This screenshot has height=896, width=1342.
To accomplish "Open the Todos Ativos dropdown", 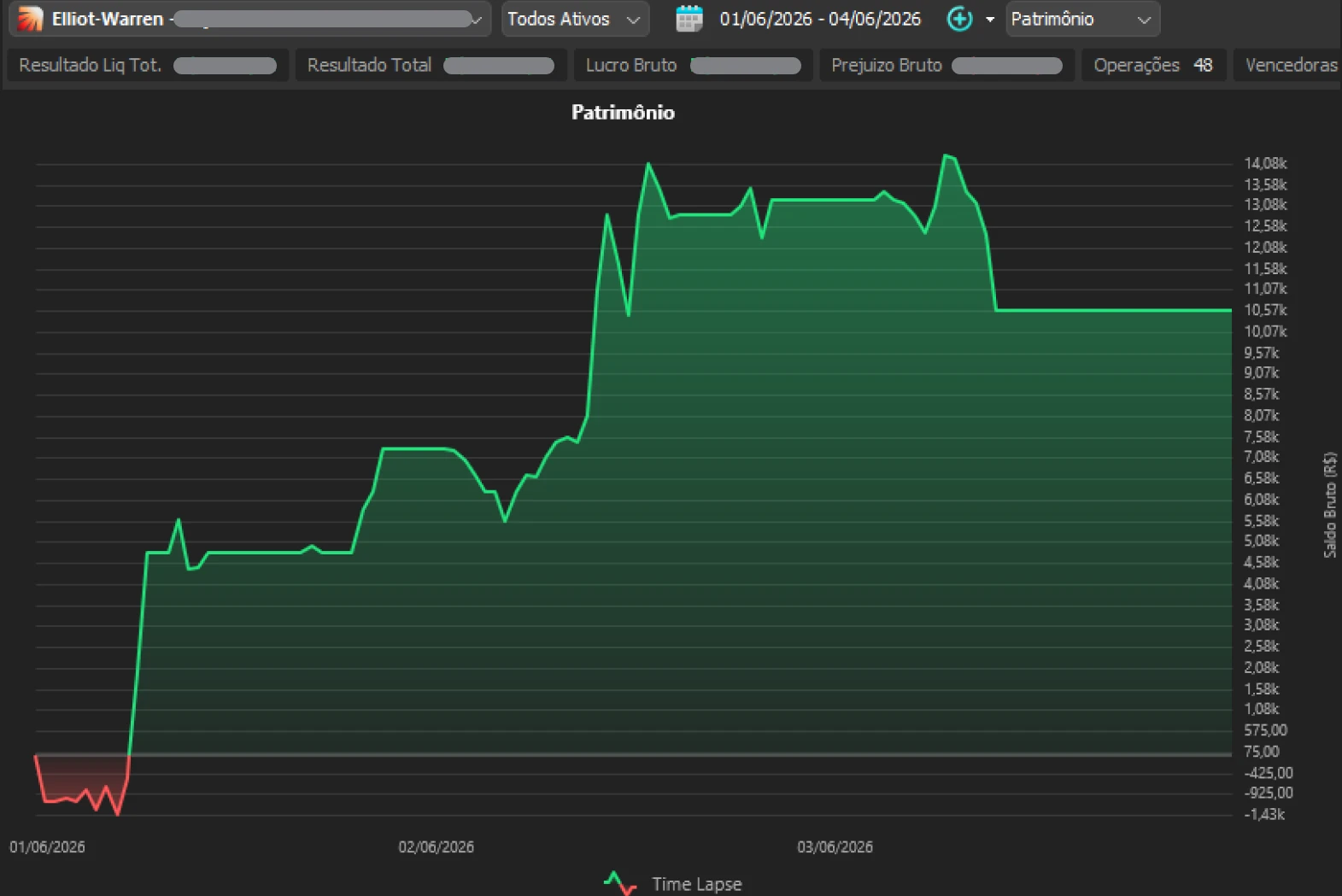I will 575,19.
